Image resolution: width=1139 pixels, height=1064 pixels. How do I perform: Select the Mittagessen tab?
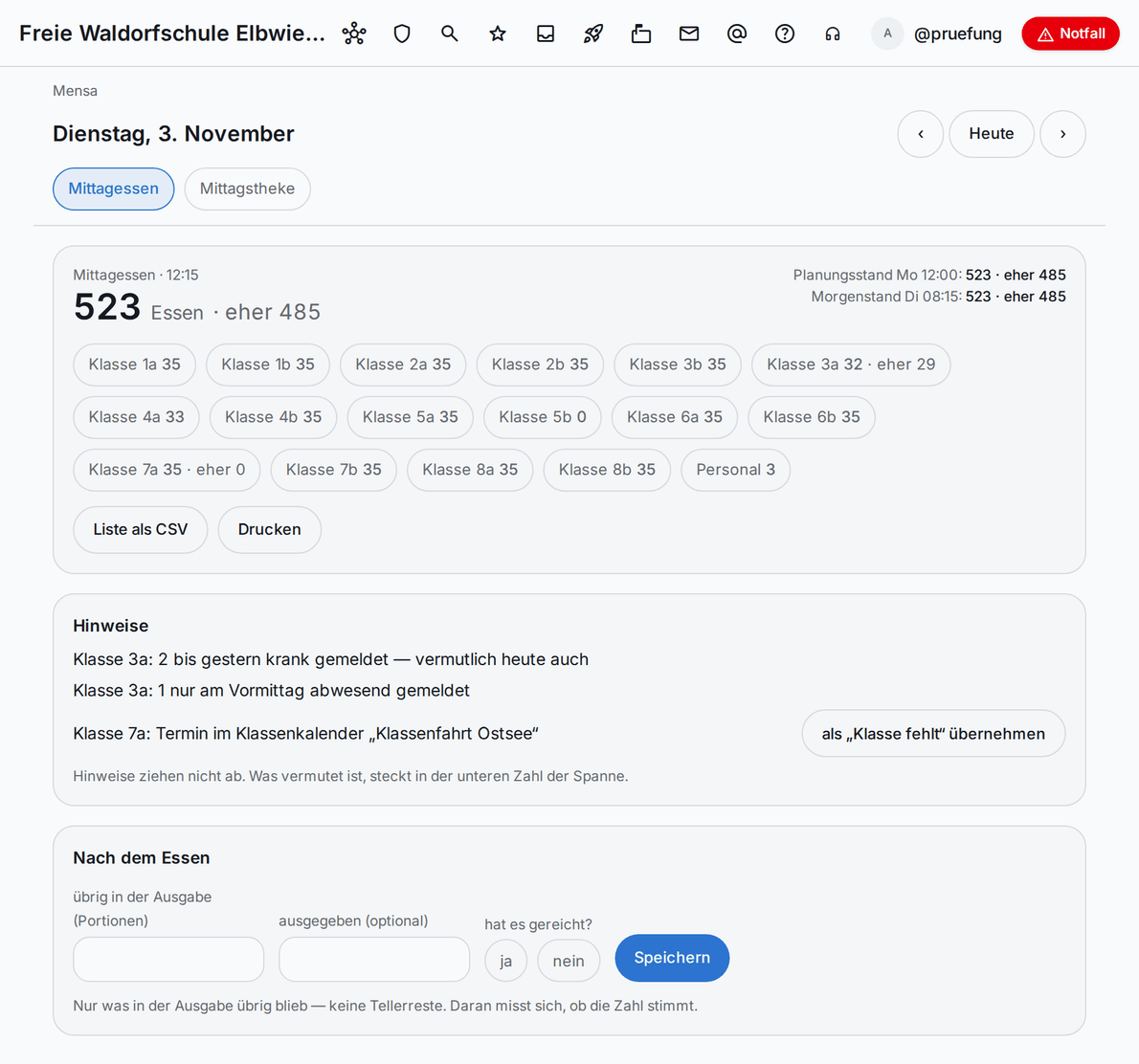click(x=113, y=188)
